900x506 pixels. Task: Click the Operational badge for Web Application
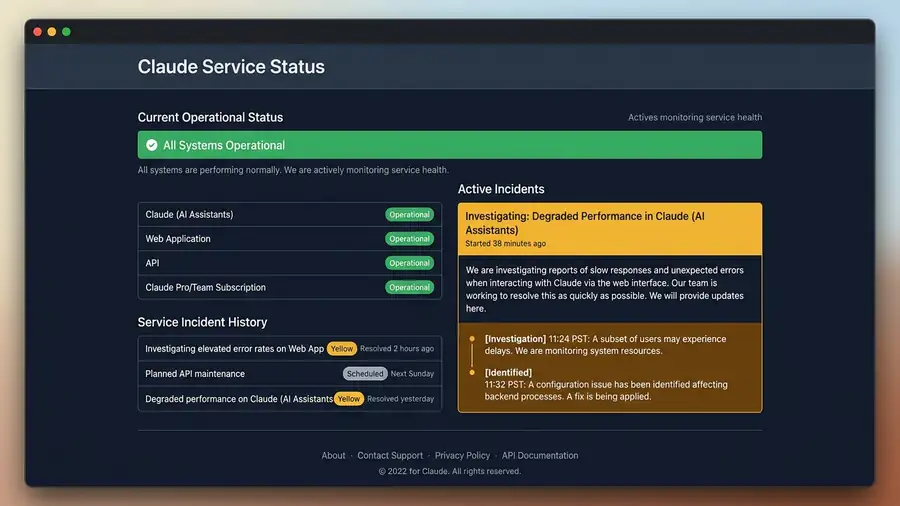[409, 239]
